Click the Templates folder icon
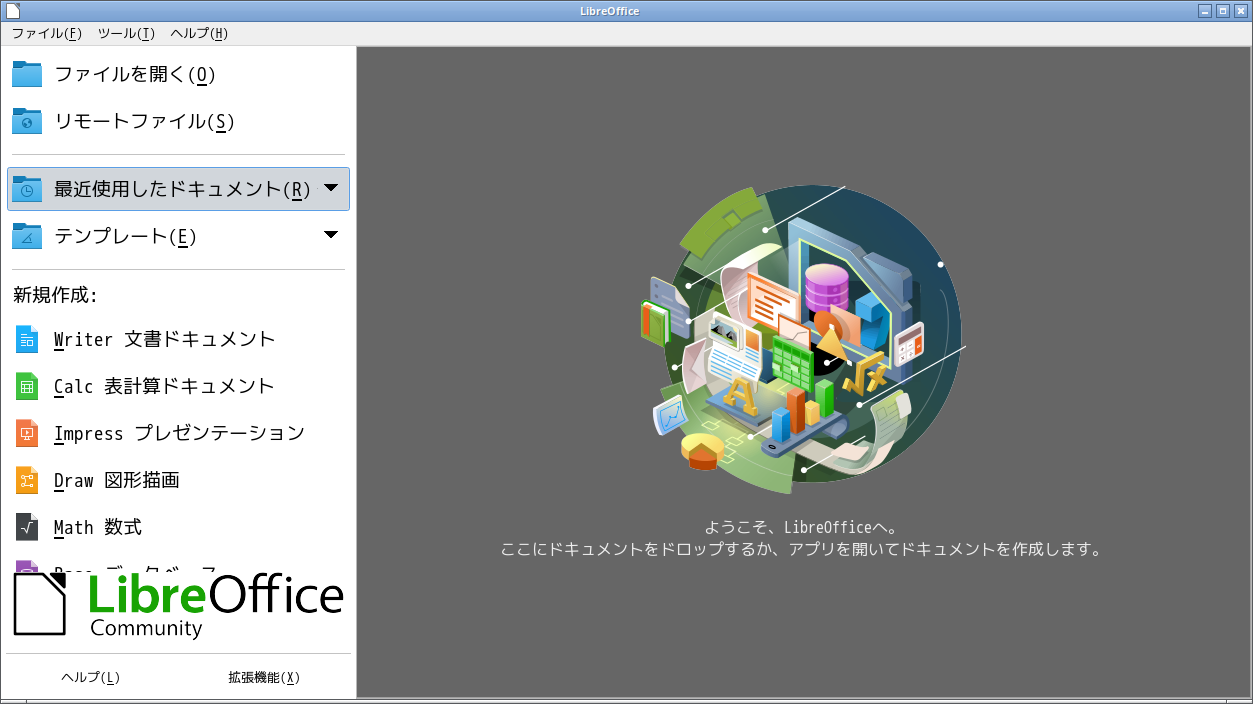This screenshot has height=704, width=1253. 27,236
